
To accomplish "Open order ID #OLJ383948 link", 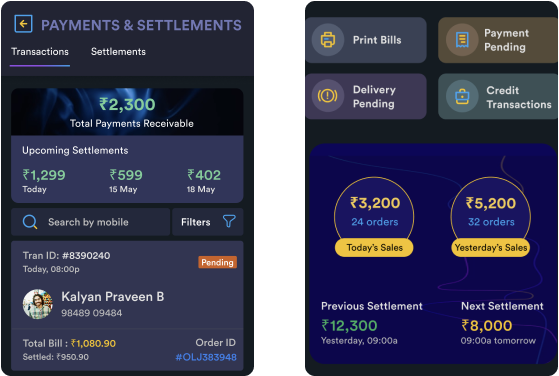I will point(206,357).
